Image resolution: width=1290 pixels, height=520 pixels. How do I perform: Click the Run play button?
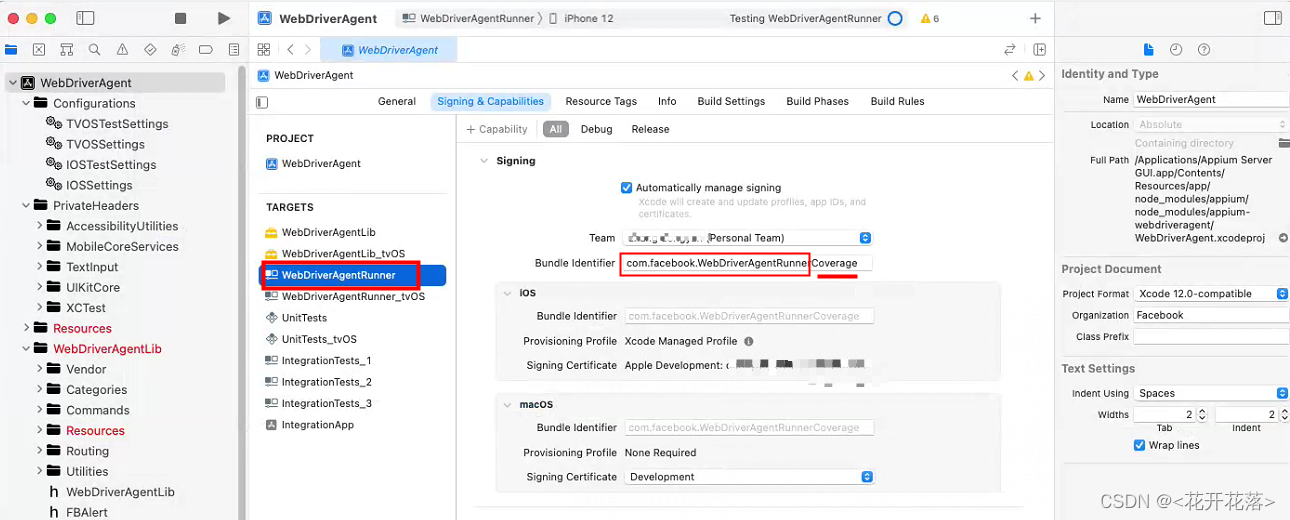223,18
